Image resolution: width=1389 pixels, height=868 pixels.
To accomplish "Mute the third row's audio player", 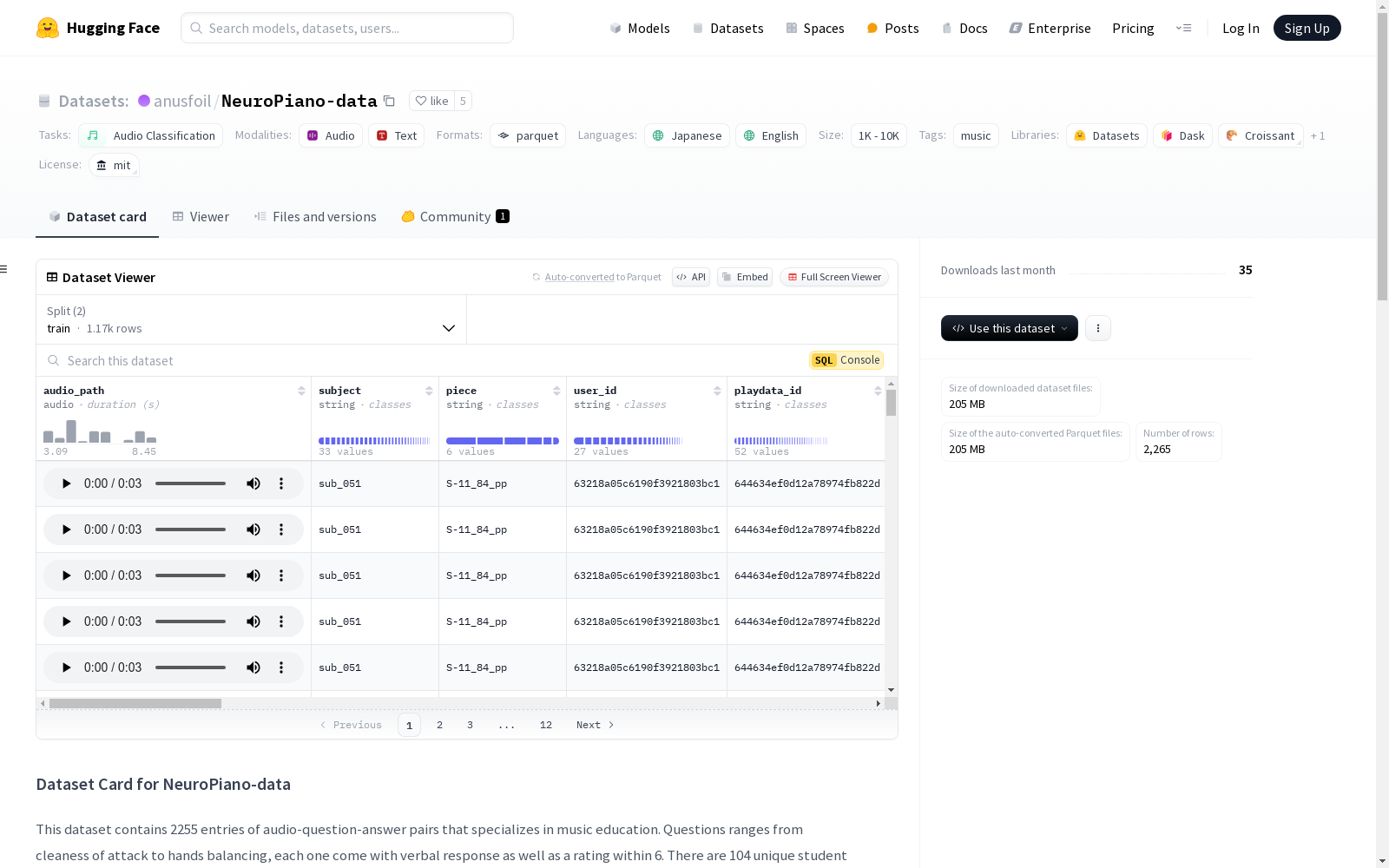I will click(x=253, y=575).
